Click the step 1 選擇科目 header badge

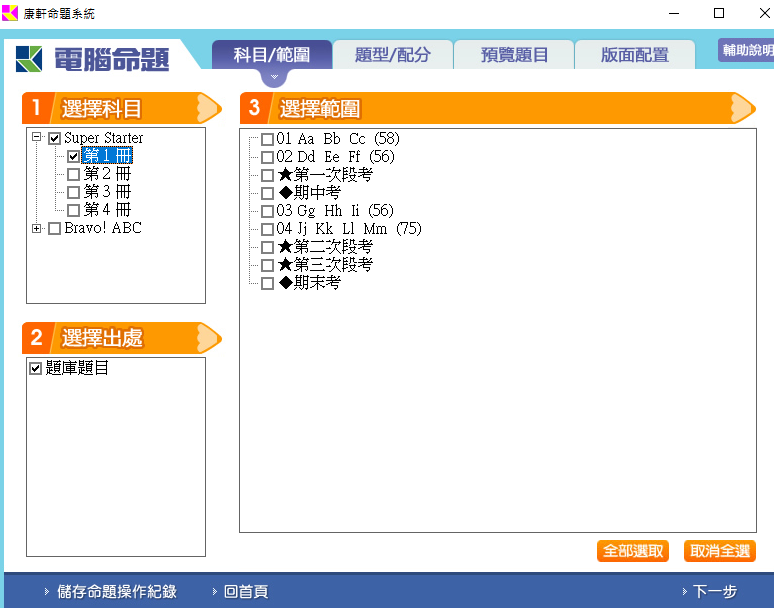pos(36,108)
